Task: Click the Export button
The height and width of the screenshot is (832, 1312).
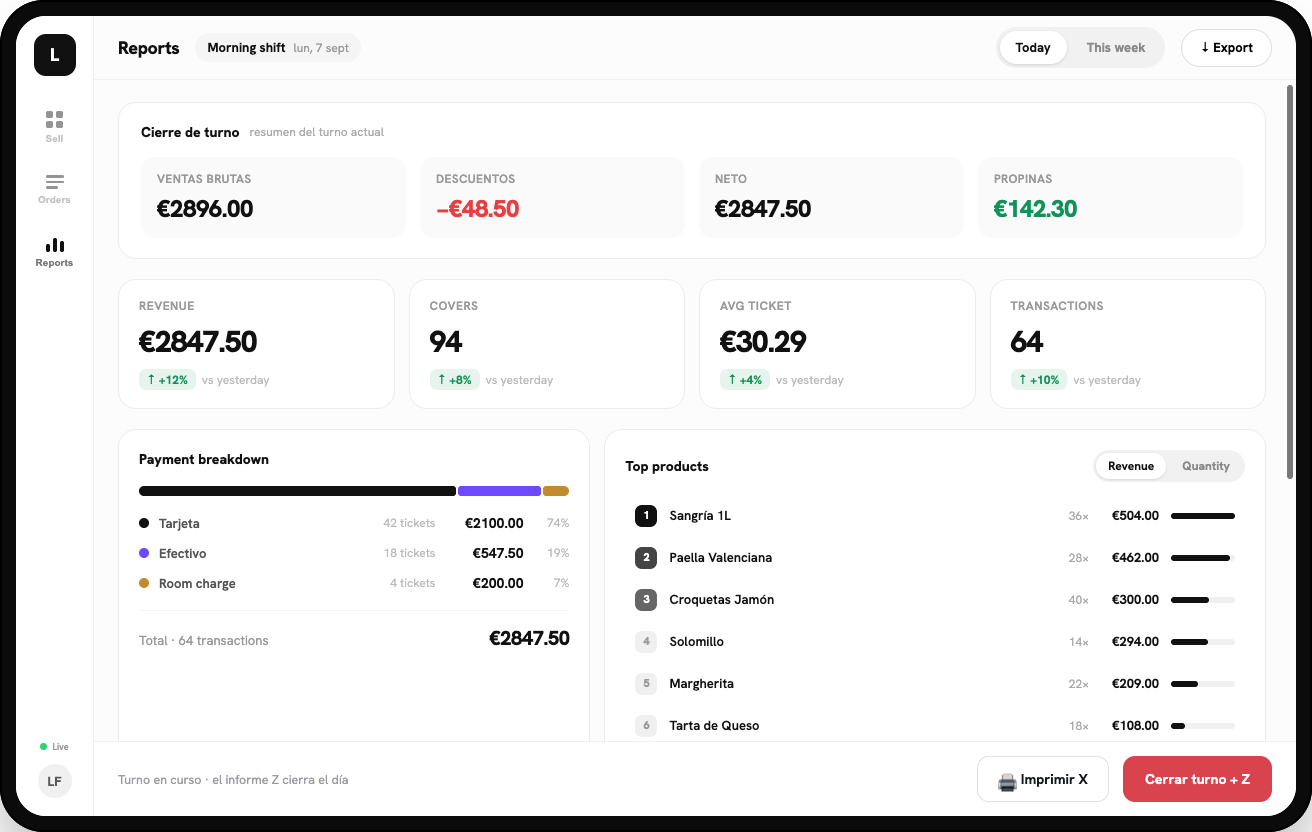Action: pyautogui.click(x=1226, y=48)
